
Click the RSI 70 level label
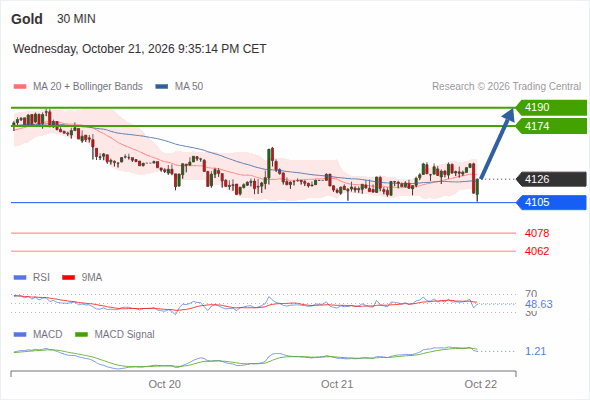[x=531, y=294]
